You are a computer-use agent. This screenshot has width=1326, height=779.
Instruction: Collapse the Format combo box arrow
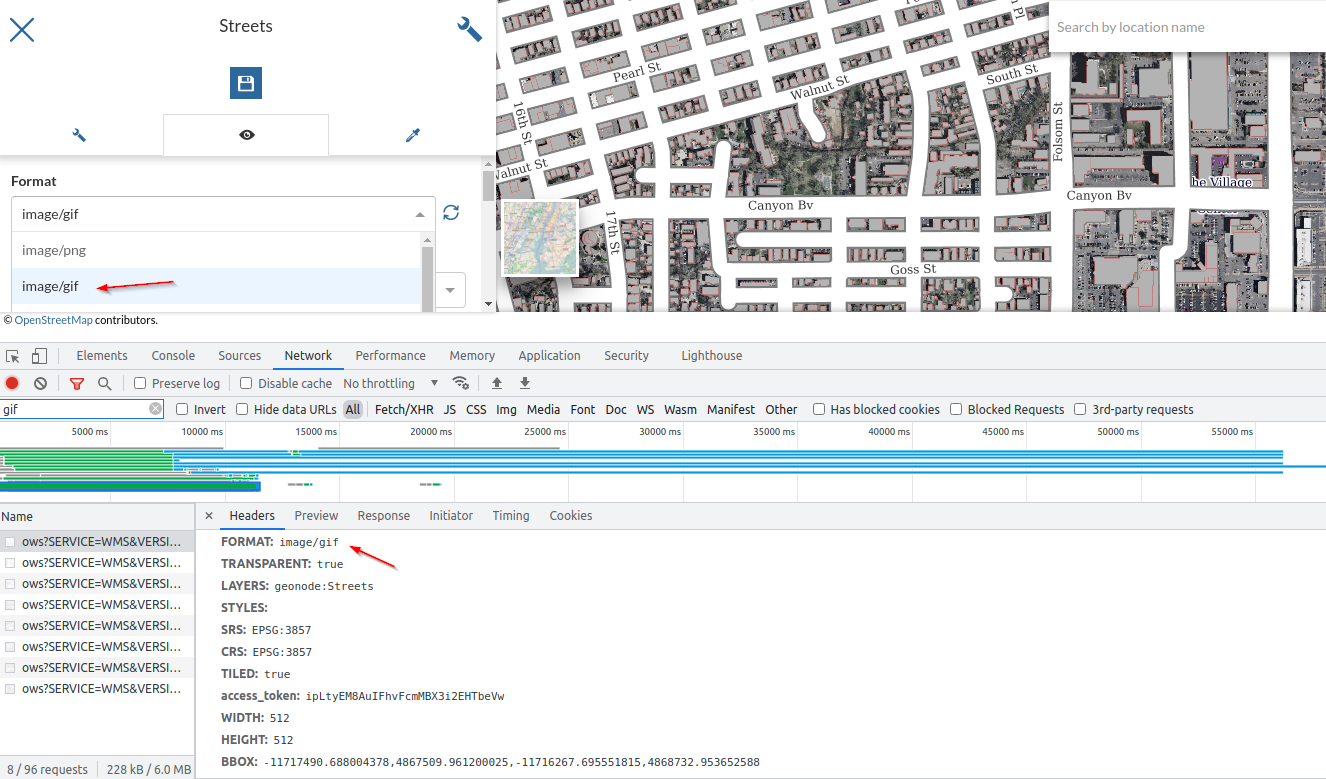(419, 214)
